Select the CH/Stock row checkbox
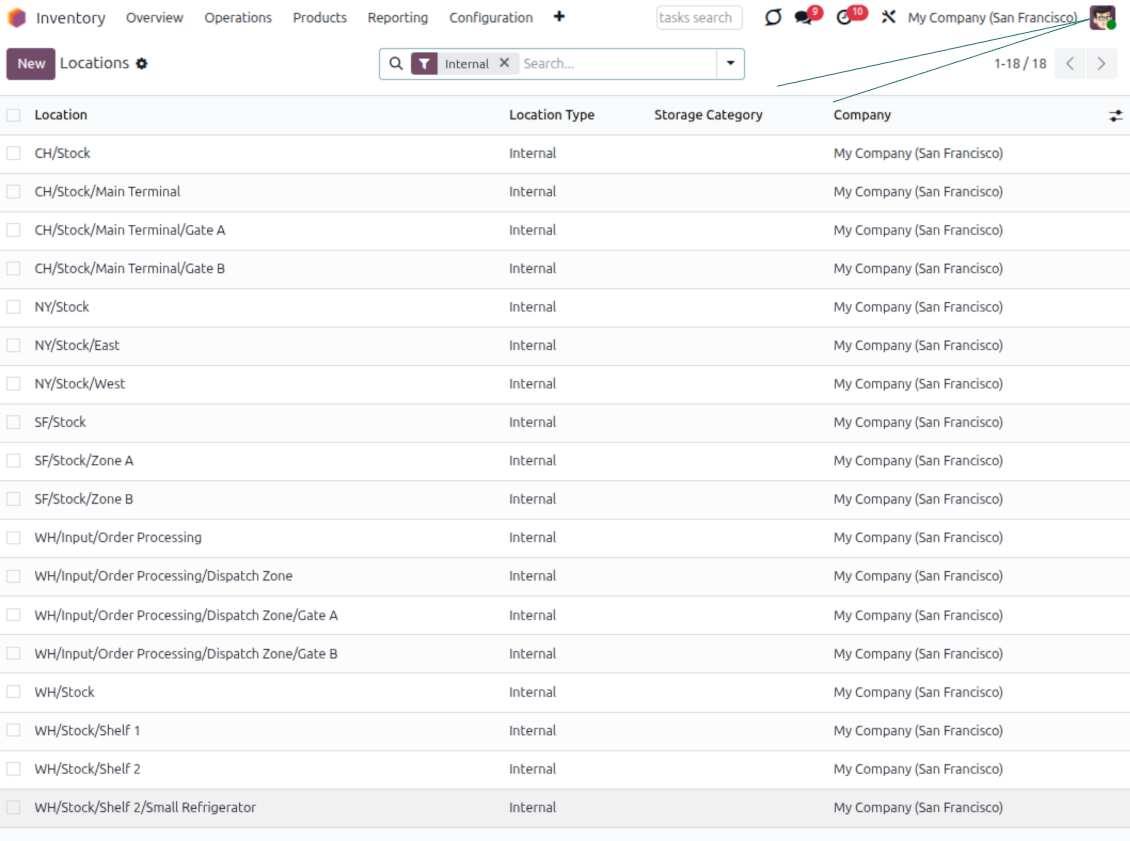This screenshot has height=841, width=1130. (x=14, y=153)
